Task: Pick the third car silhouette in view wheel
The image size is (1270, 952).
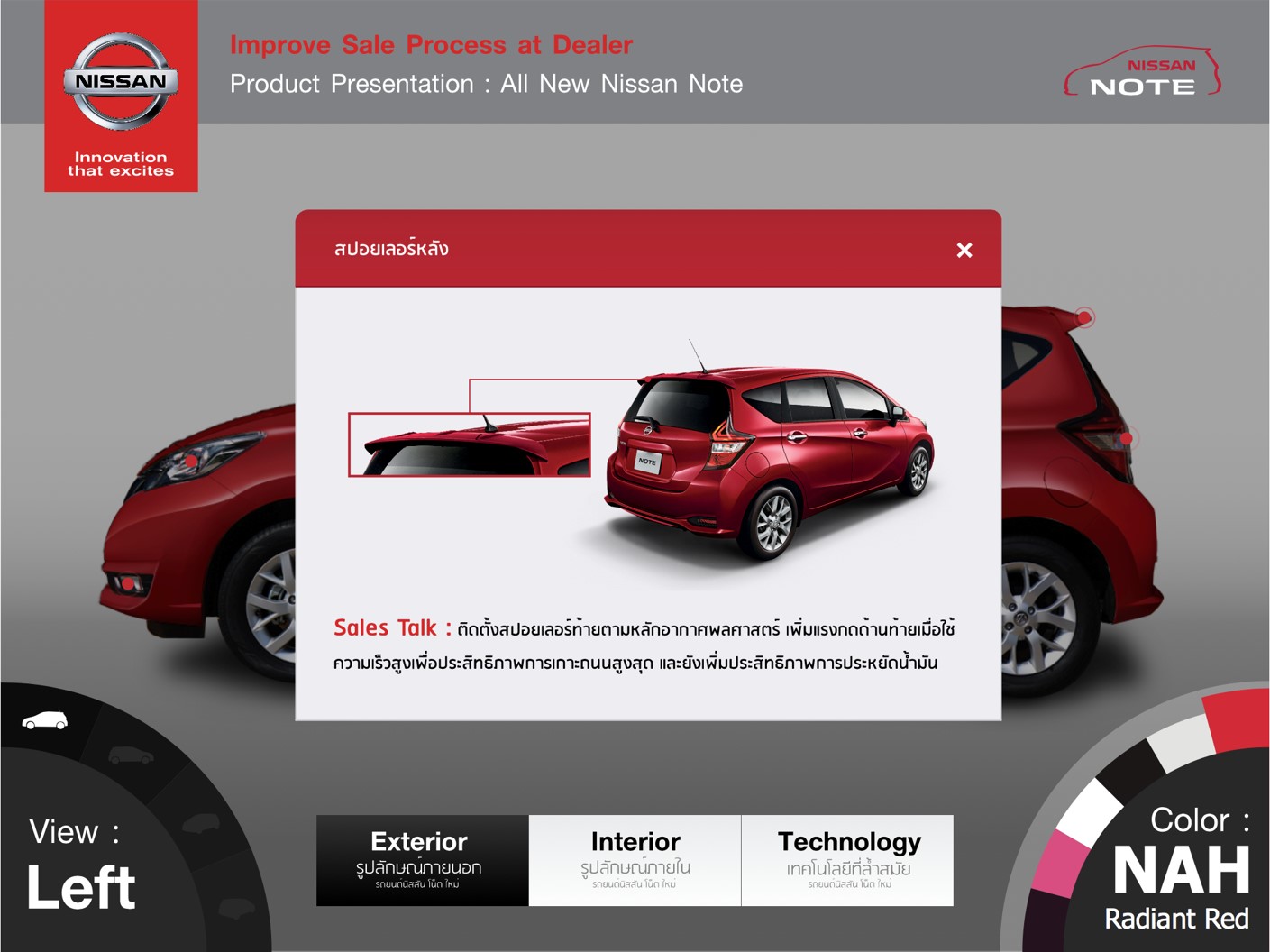Action: tap(199, 823)
